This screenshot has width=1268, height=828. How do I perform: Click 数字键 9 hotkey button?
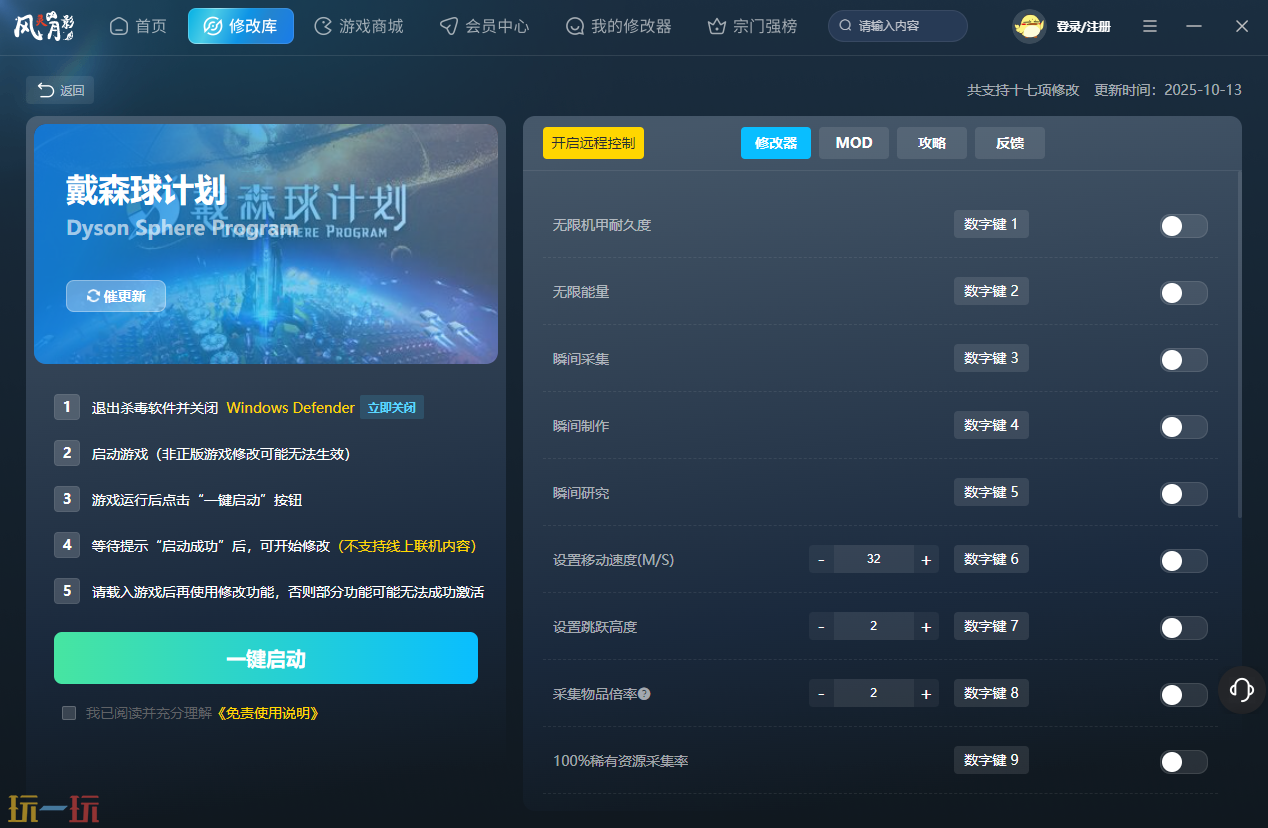pos(991,760)
